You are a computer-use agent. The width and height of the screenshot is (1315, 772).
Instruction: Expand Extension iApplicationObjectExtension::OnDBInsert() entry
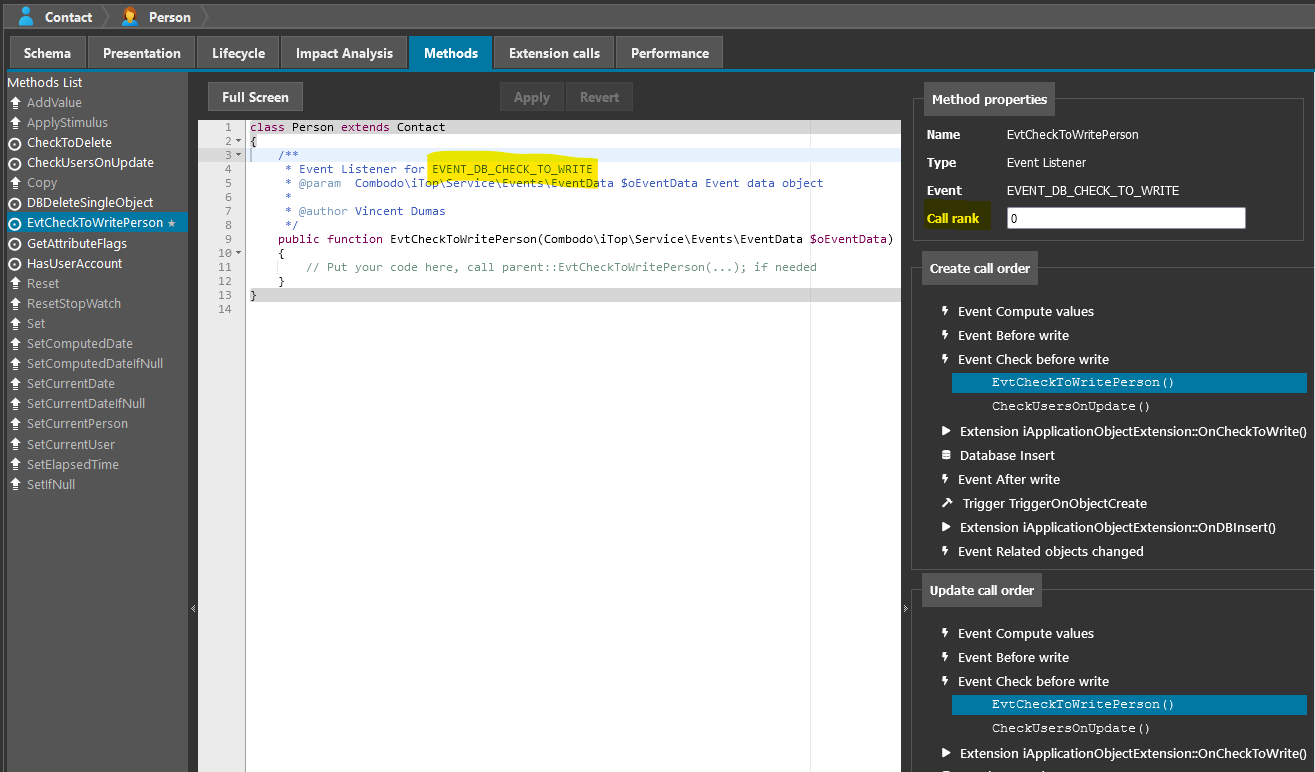click(x=946, y=527)
